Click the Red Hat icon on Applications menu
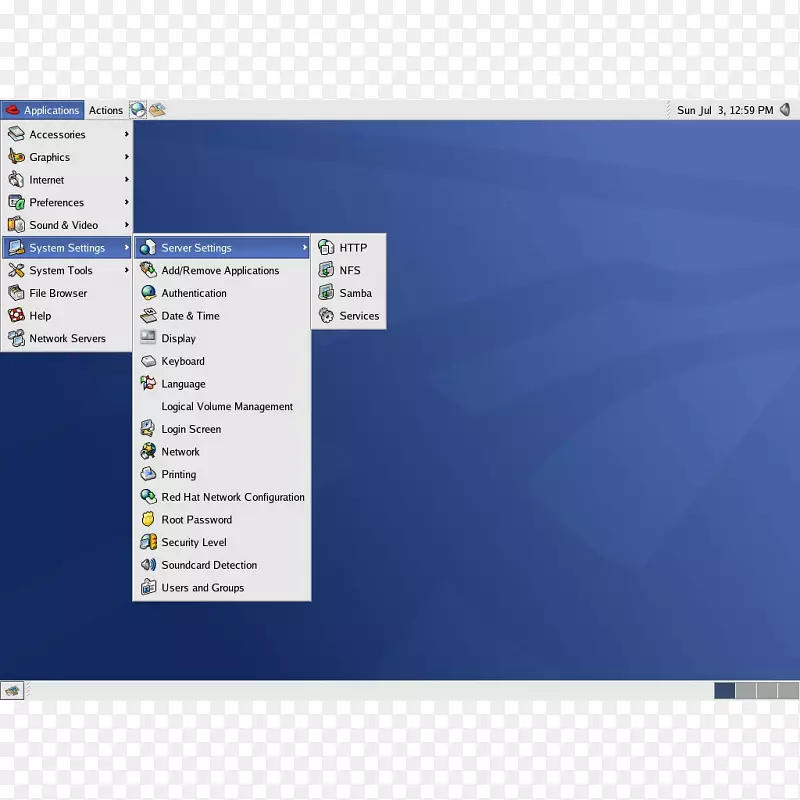This screenshot has height=800, width=800. click(12, 110)
